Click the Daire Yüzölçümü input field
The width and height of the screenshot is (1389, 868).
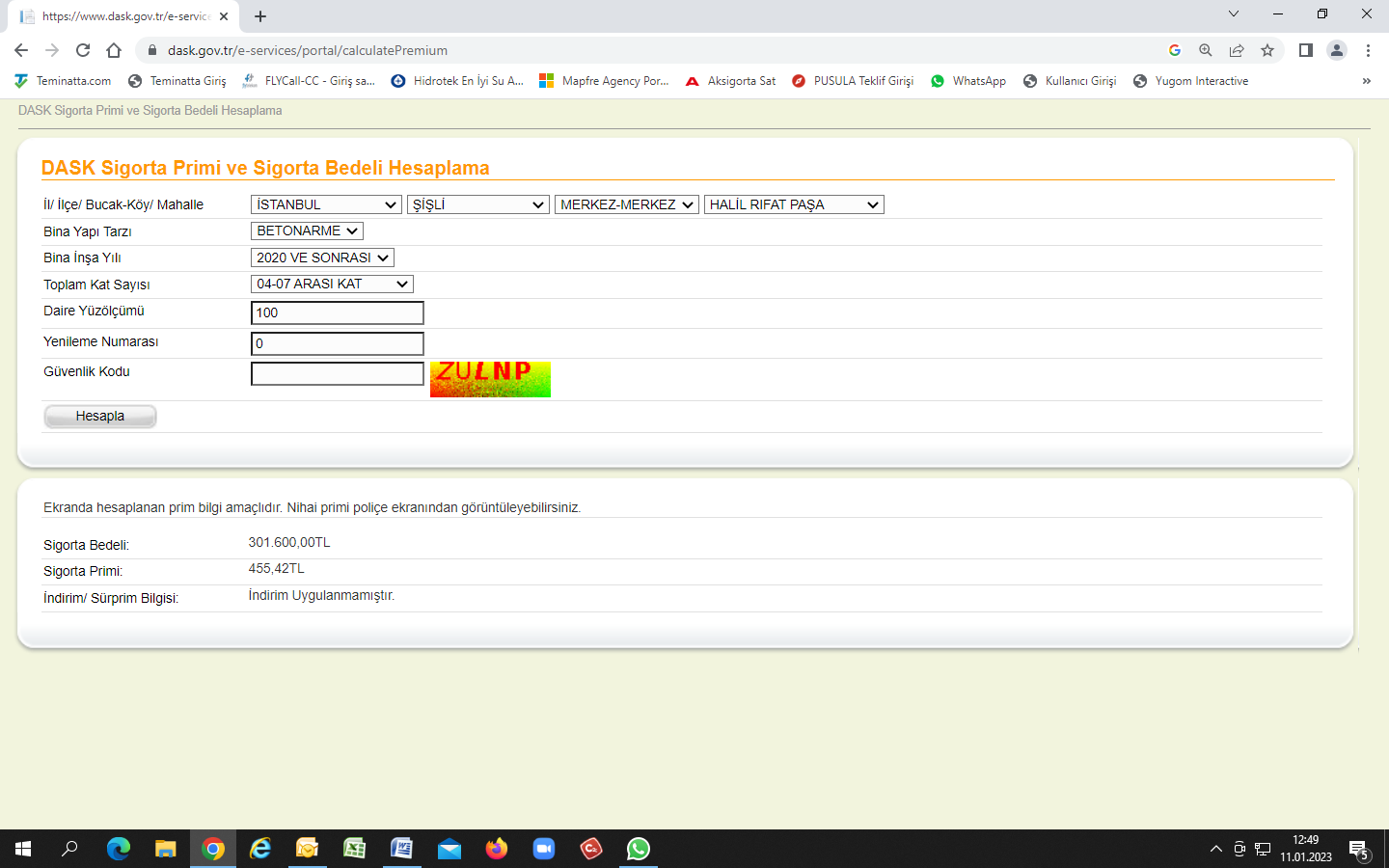[x=337, y=312]
